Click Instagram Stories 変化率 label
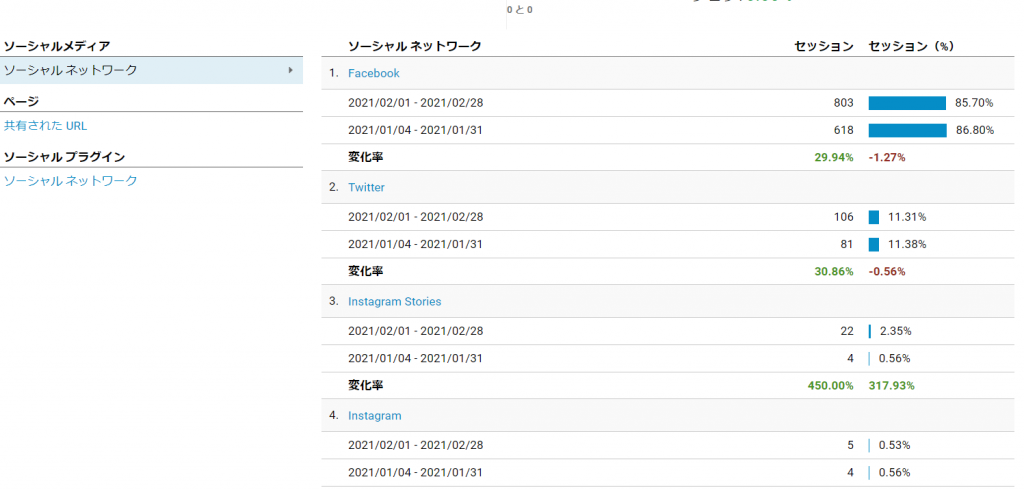 [x=366, y=385]
